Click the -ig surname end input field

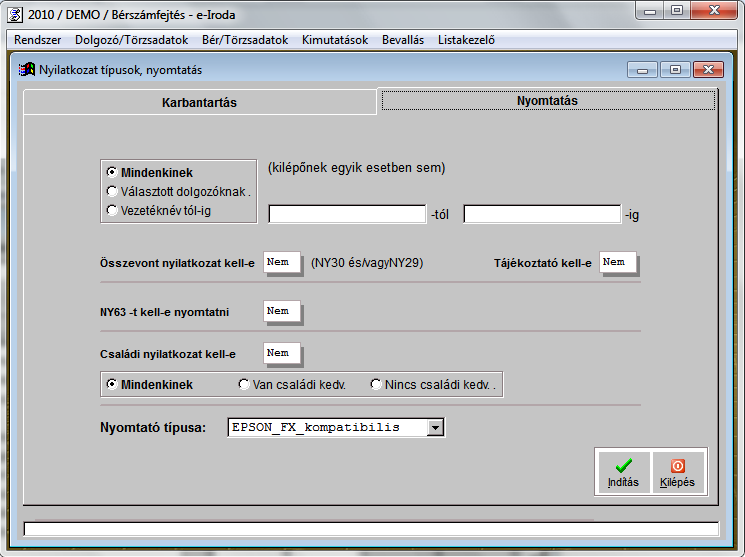pos(542,214)
